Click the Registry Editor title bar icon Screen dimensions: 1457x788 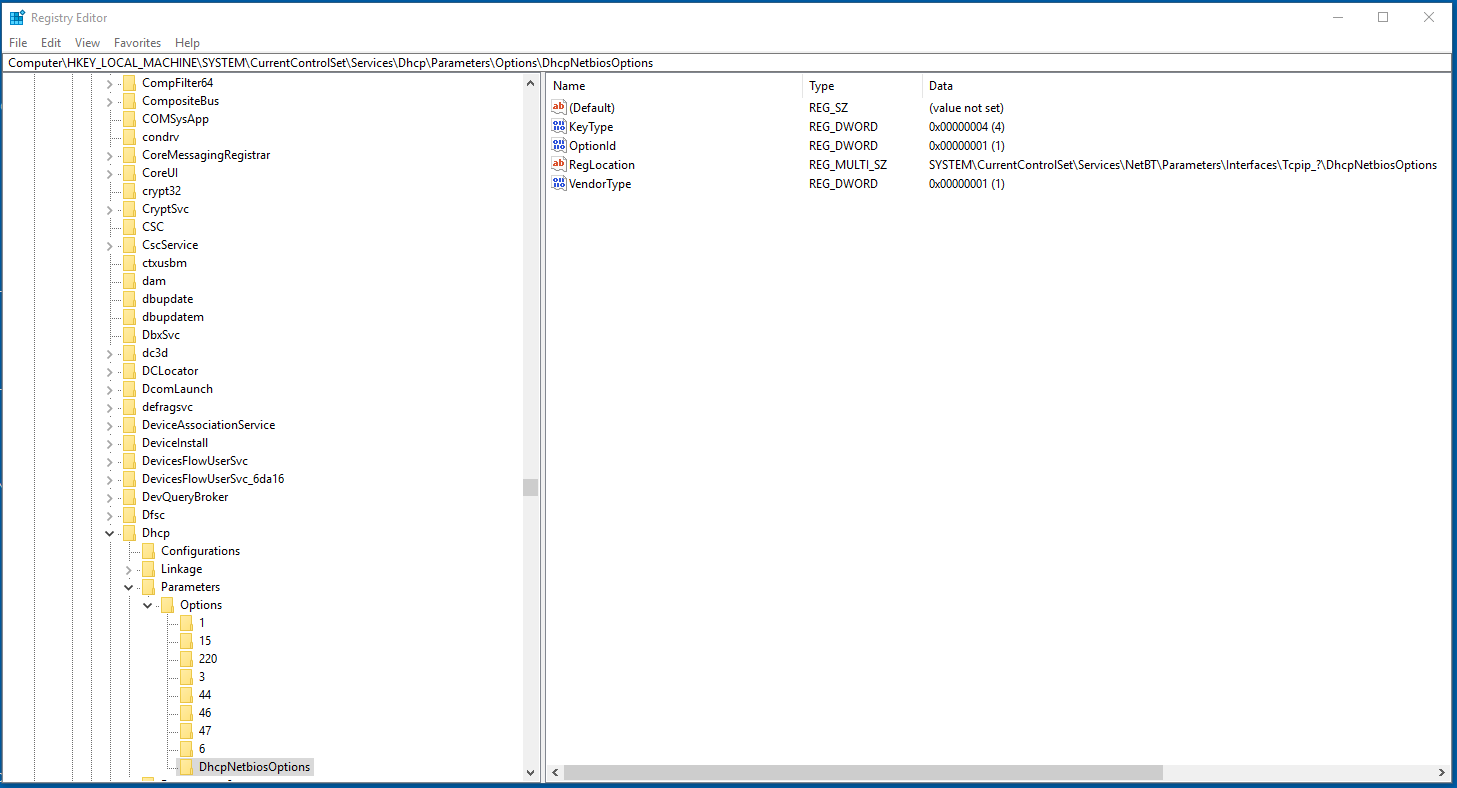coord(17,18)
